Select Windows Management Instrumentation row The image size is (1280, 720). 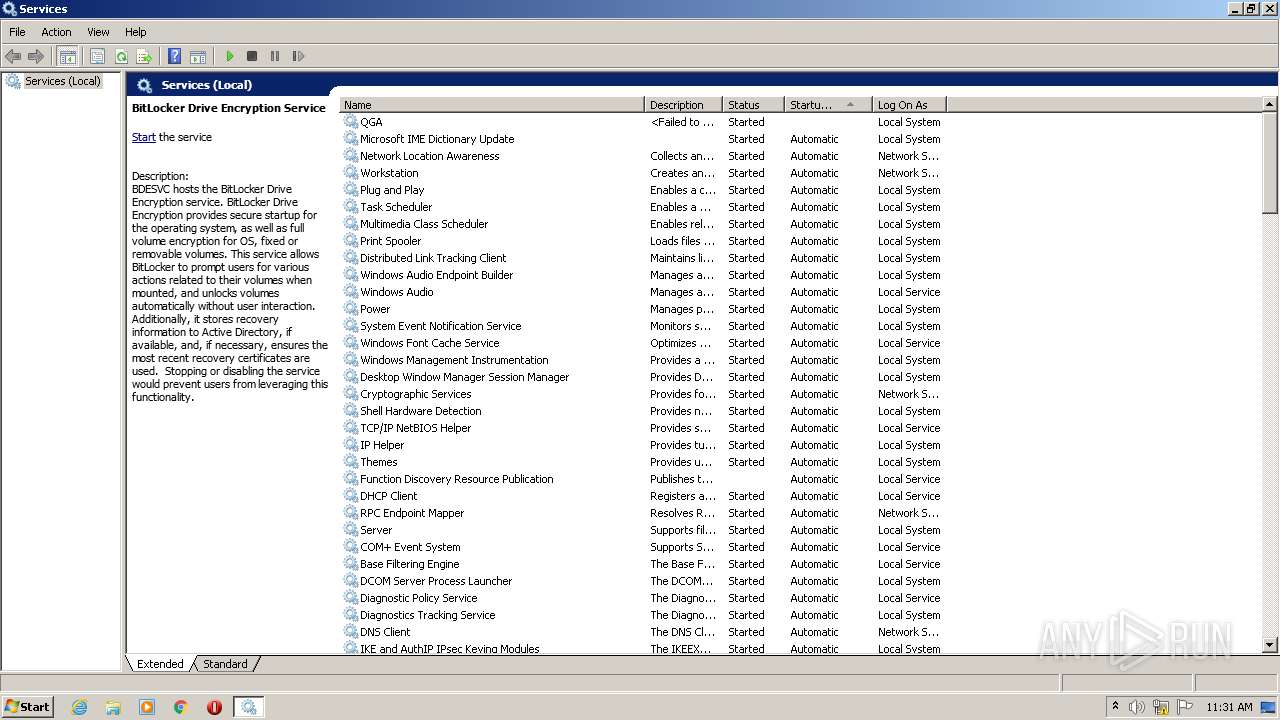(642, 360)
